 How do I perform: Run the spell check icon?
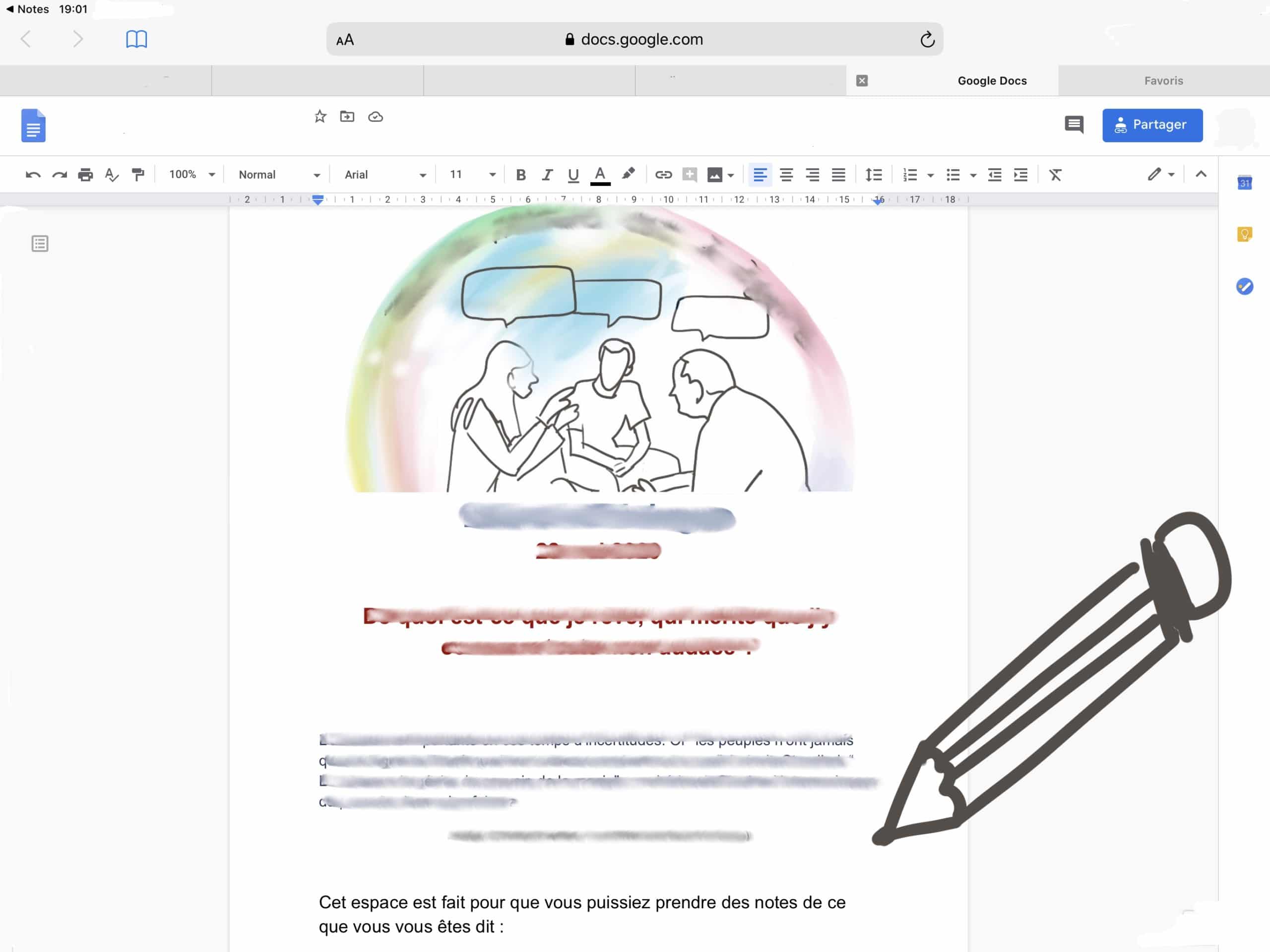point(112,175)
